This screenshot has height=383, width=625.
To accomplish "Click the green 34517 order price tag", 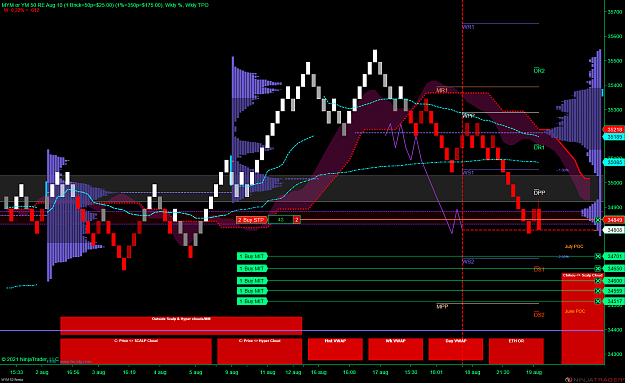I will (613, 301).
